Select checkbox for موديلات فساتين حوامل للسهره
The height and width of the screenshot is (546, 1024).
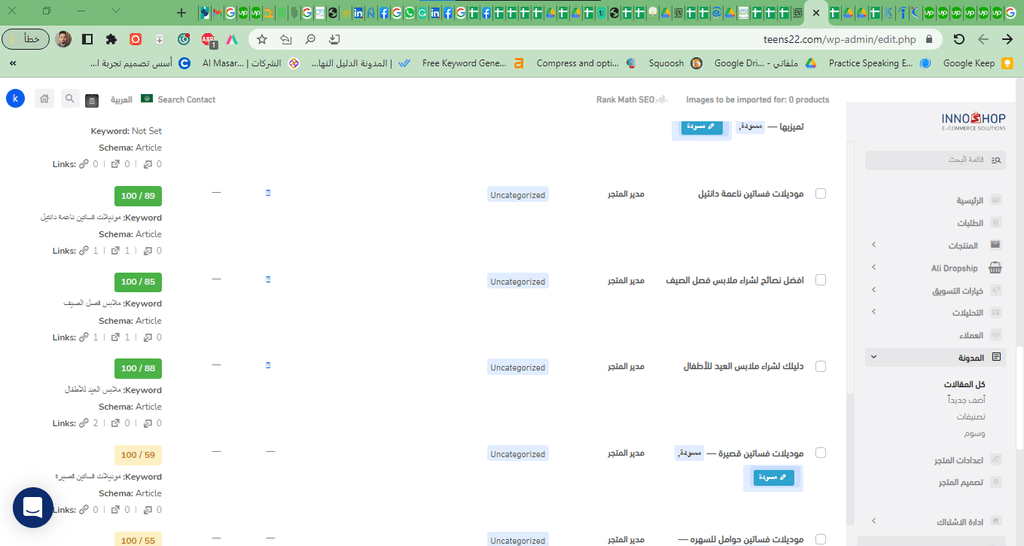[x=820, y=539]
